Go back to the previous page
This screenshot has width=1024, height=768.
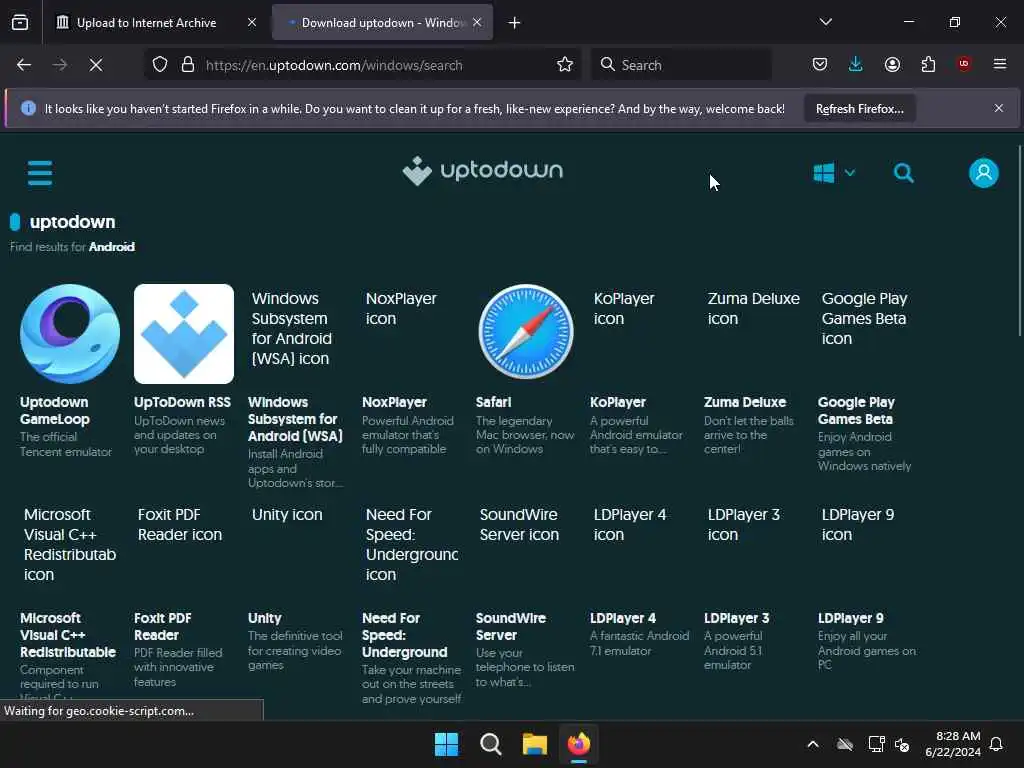coord(24,65)
